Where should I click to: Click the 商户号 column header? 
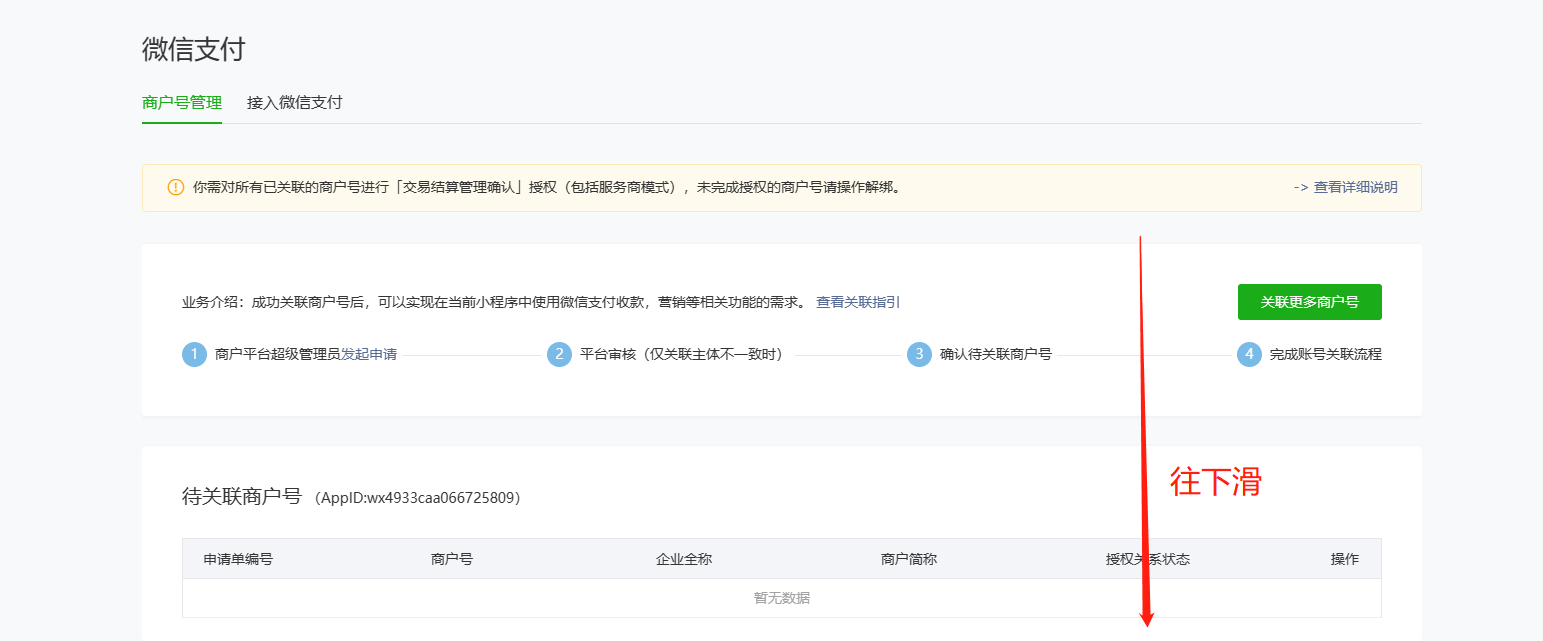coord(452,559)
